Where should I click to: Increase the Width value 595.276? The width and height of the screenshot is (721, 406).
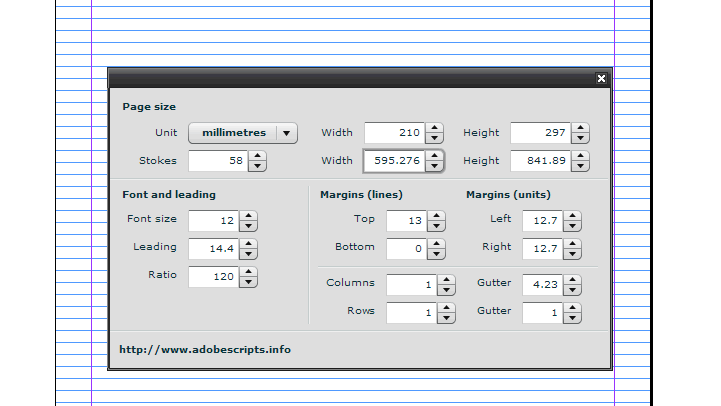coord(434,156)
